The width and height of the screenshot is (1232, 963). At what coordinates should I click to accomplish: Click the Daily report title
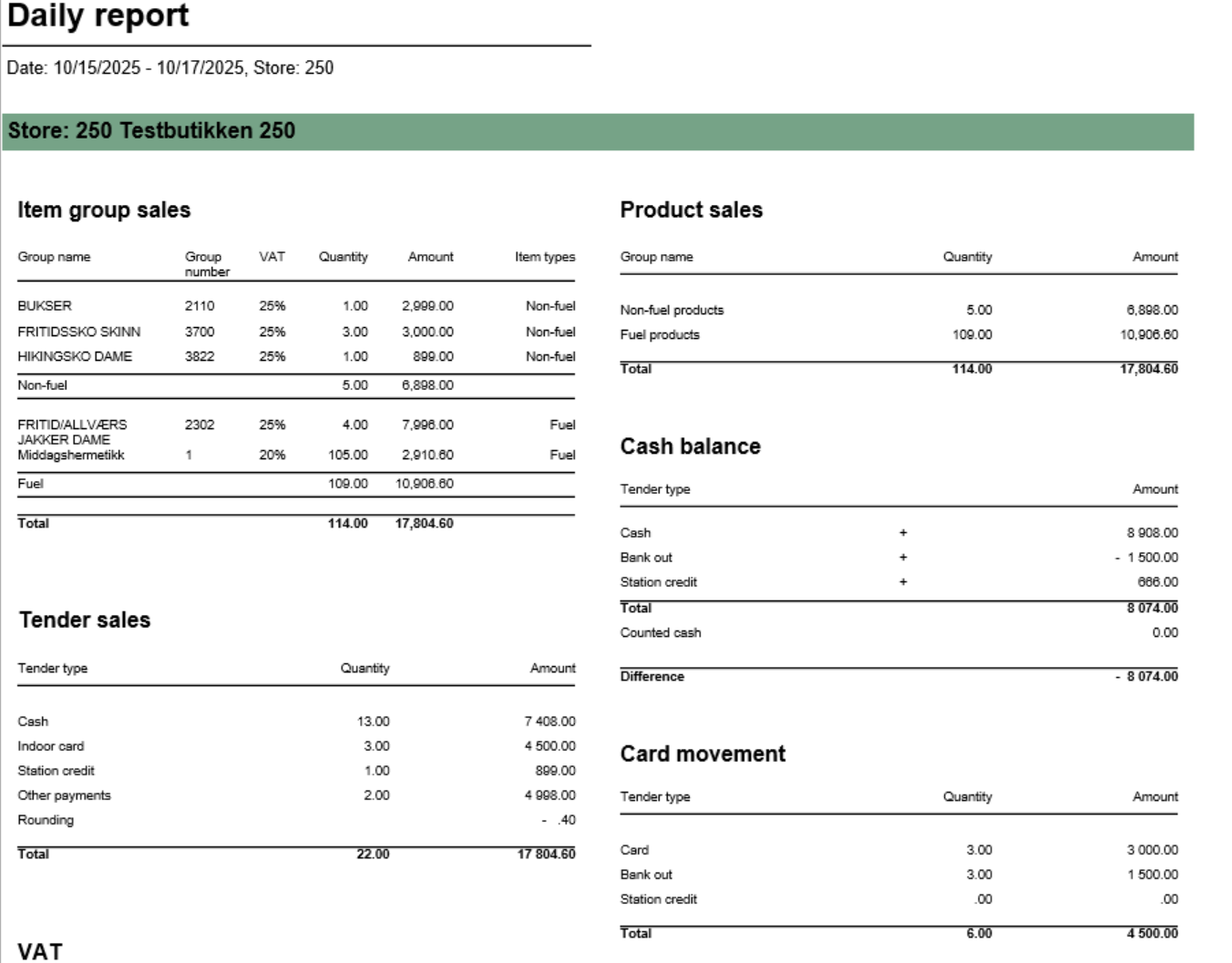98,15
